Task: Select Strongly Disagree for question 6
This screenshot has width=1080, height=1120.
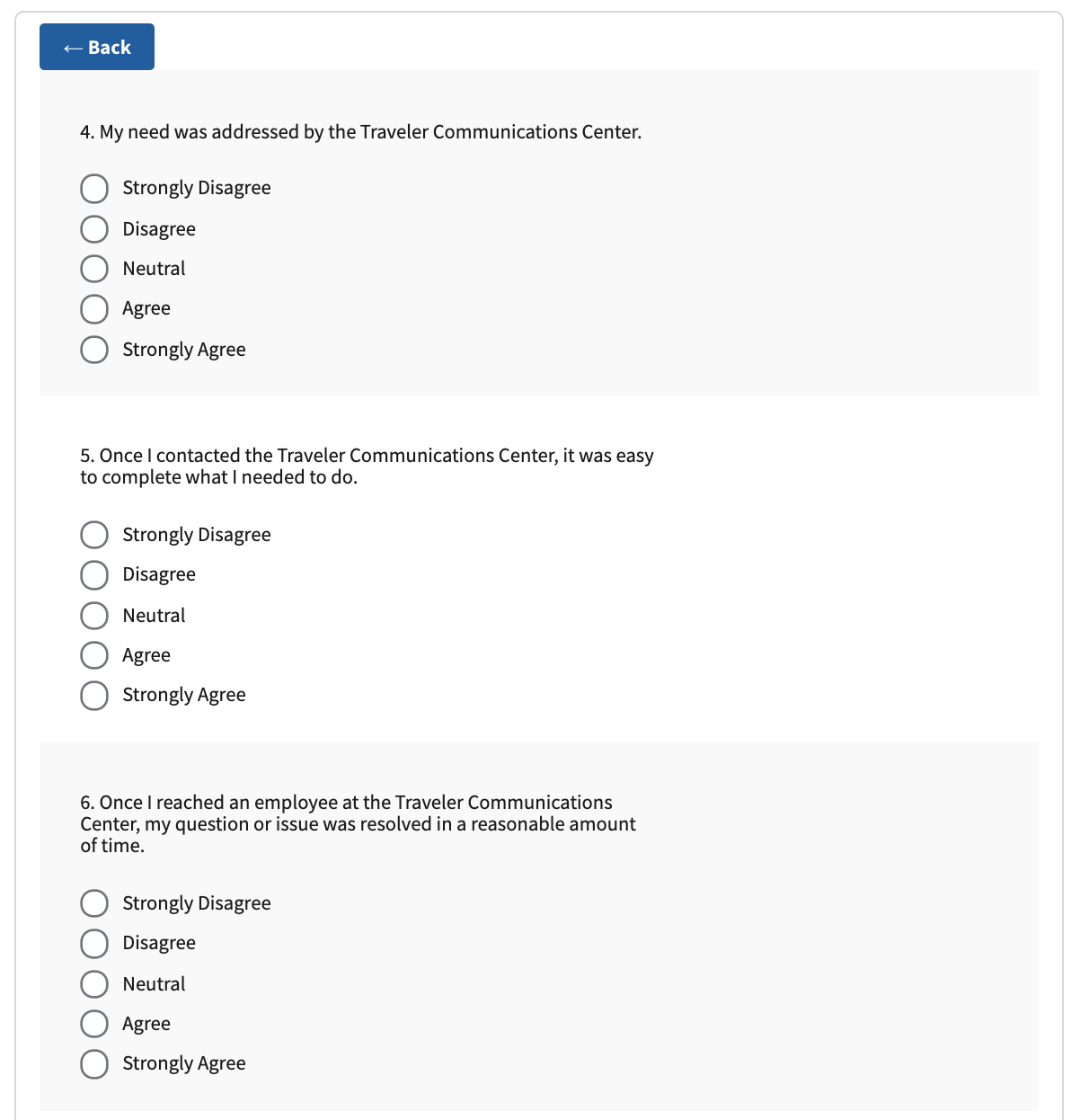Action: coord(94,903)
